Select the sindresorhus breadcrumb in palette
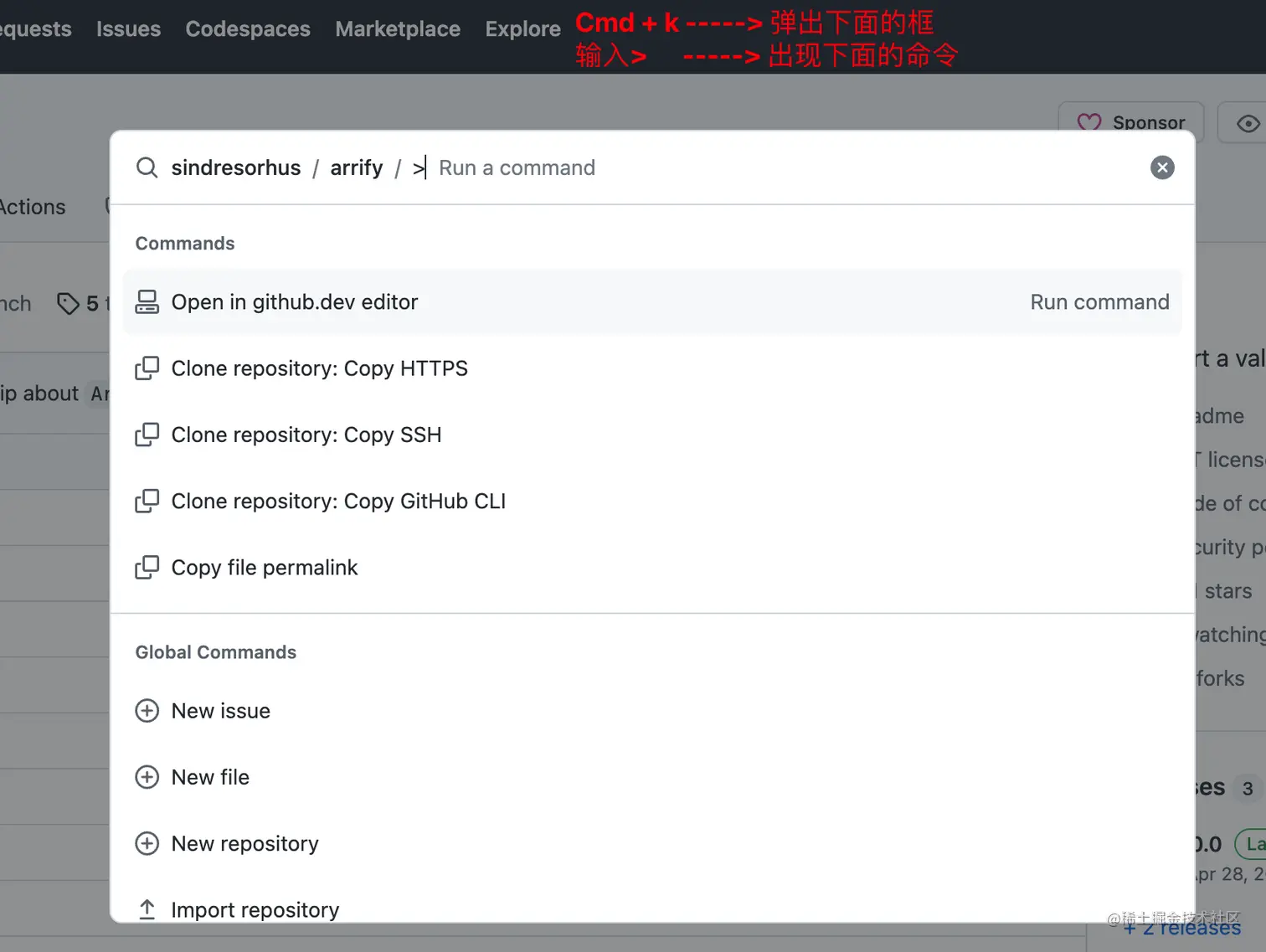Image resolution: width=1266 pixels, height=952 pixels. [236, 167]
